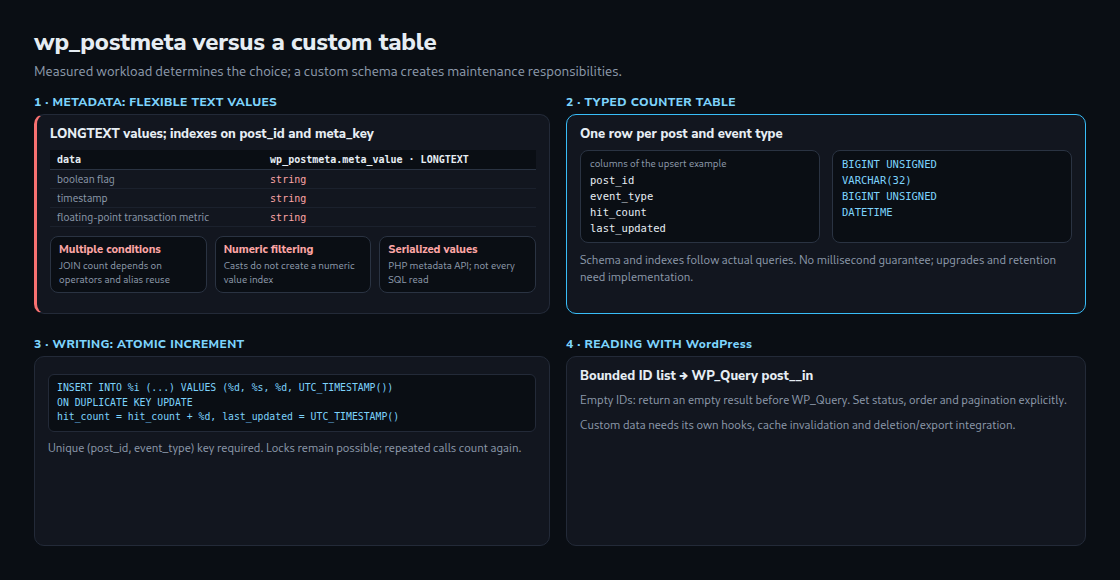Click the first BIGINT UNSIGNED type

coord(889,164)
